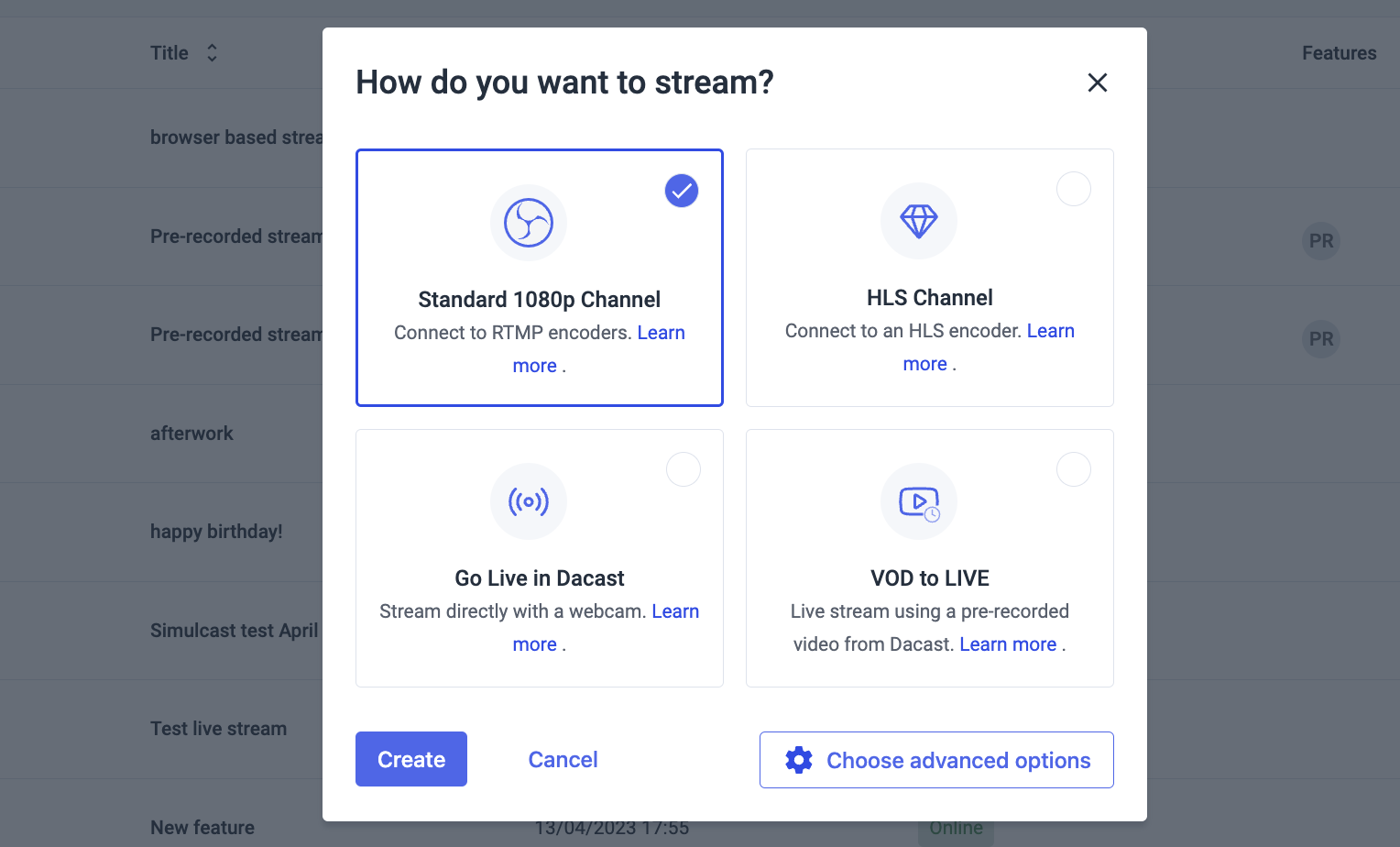Click the PR feature badge beside Pre-recorded stream
This screenshot has height=847, width=1400.
pos(1321,241)
